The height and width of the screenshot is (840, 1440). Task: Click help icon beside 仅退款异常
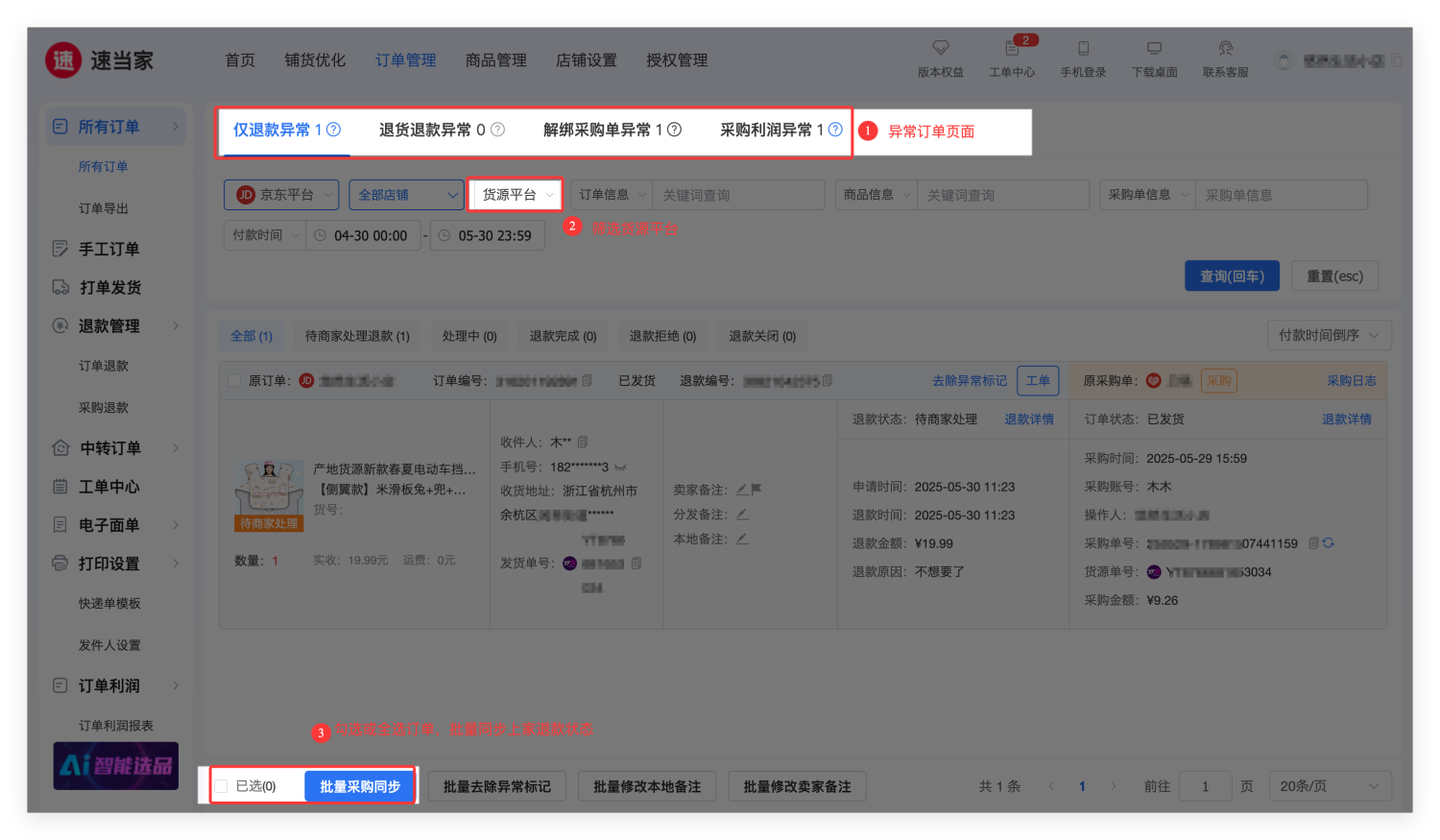[334, 130]
